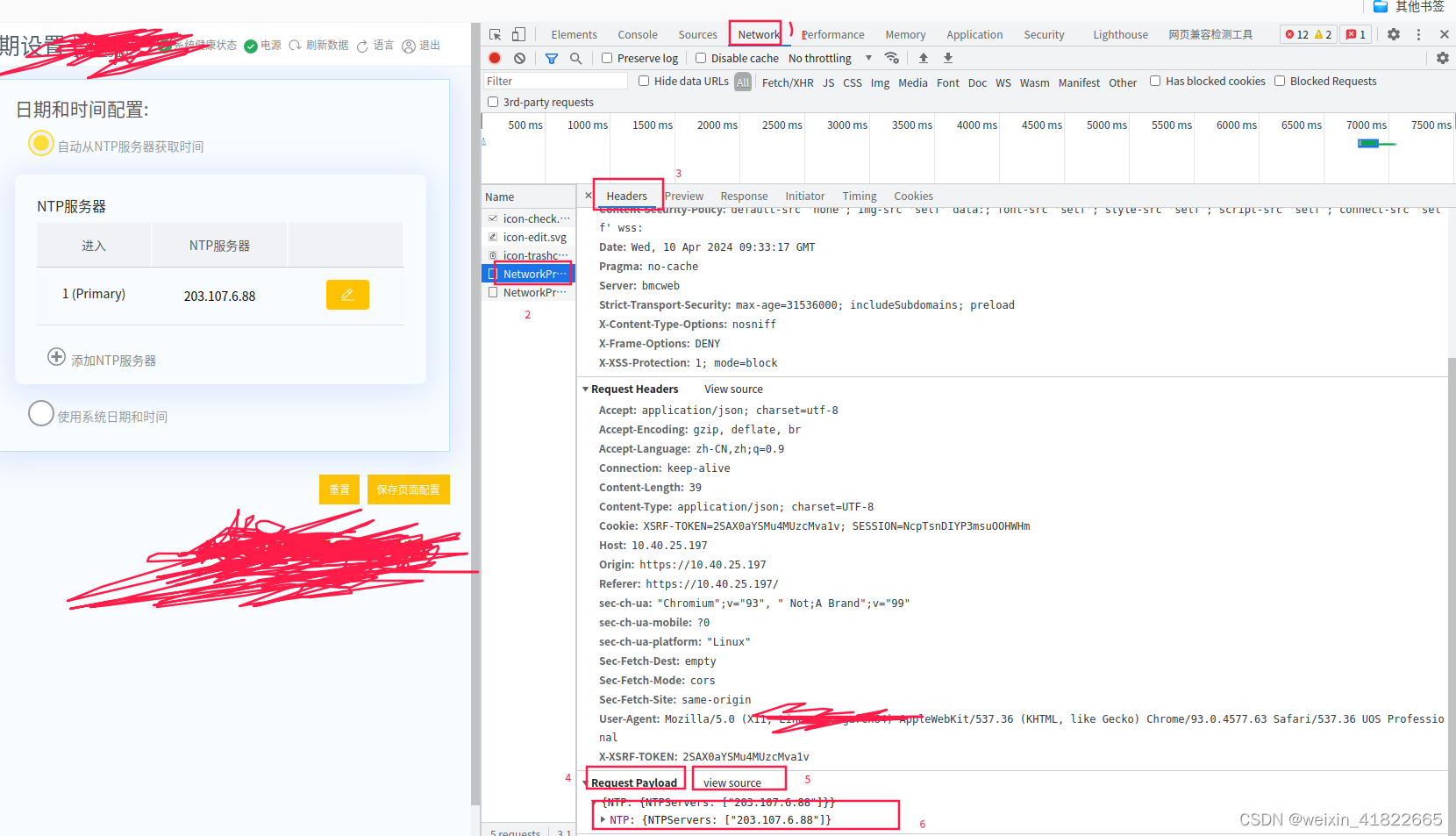The height and width of the screenshot is (836, 1456).
Task: Open the network filter funnel
Action: point(552,57)
